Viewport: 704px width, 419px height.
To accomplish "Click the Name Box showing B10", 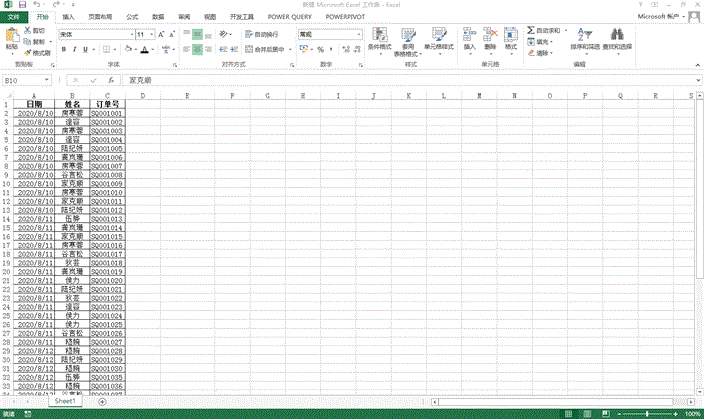I will pos(30,79).
